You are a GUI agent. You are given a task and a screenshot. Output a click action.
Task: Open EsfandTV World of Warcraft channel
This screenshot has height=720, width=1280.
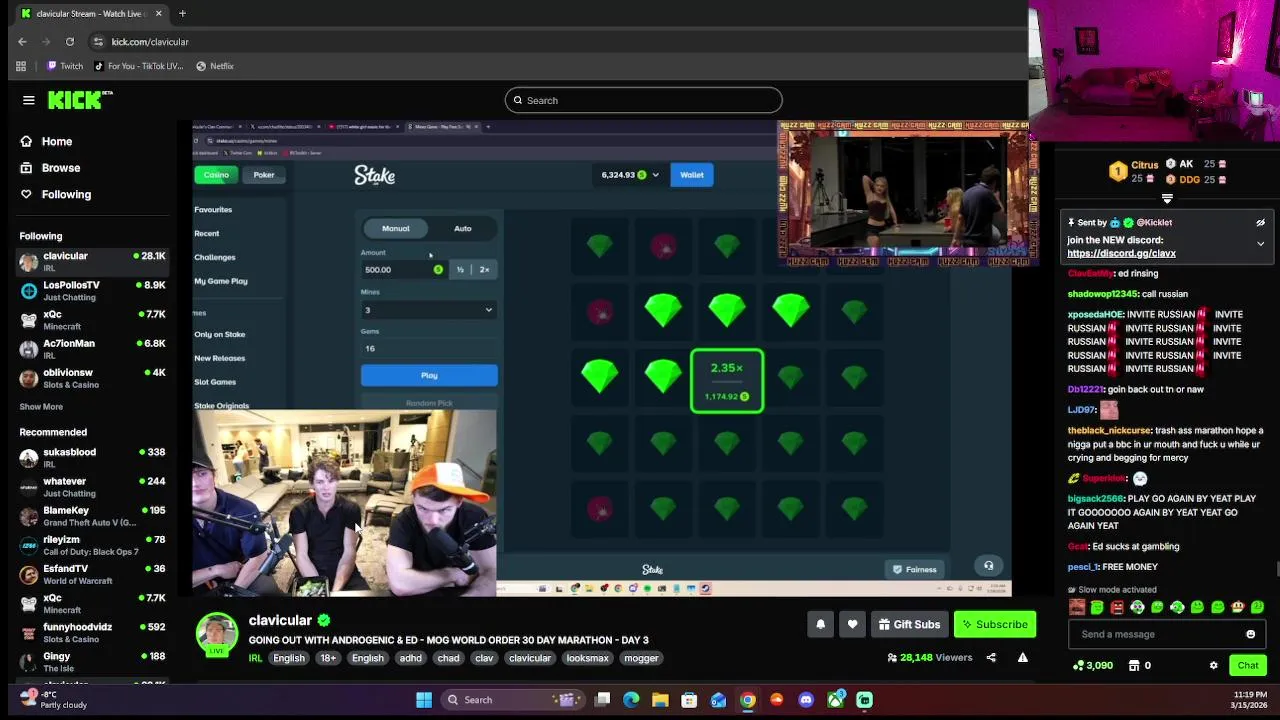click(x=92, y=574)
